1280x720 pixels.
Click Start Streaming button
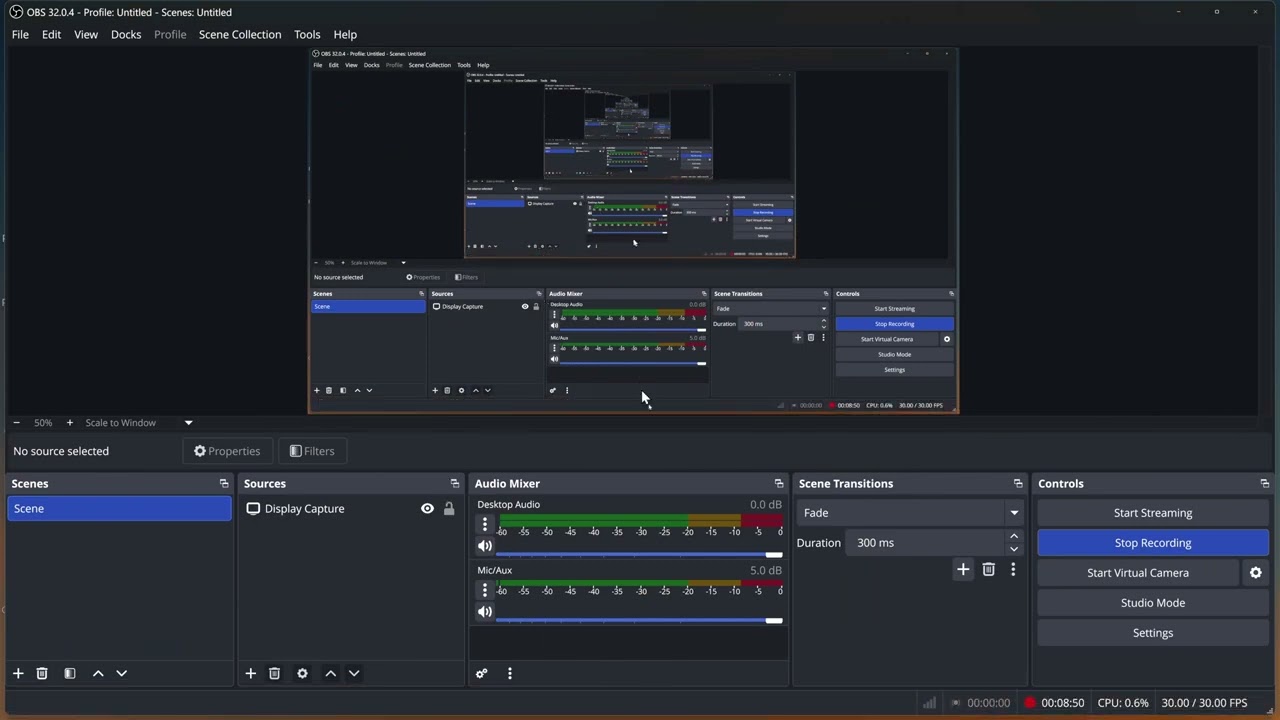[1153, 513]
